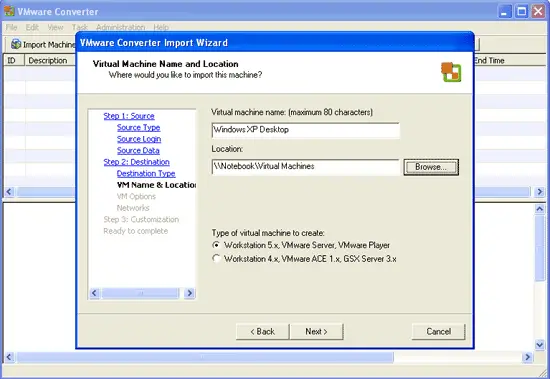
Task: Click the Description column header
Action: (50, 60)
